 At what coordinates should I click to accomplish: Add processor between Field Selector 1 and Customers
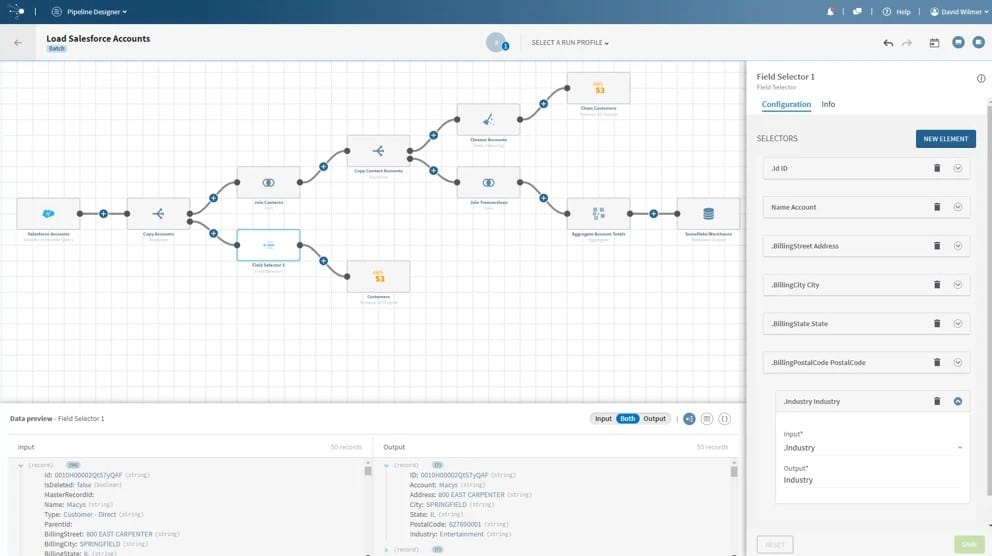point(323,261)
